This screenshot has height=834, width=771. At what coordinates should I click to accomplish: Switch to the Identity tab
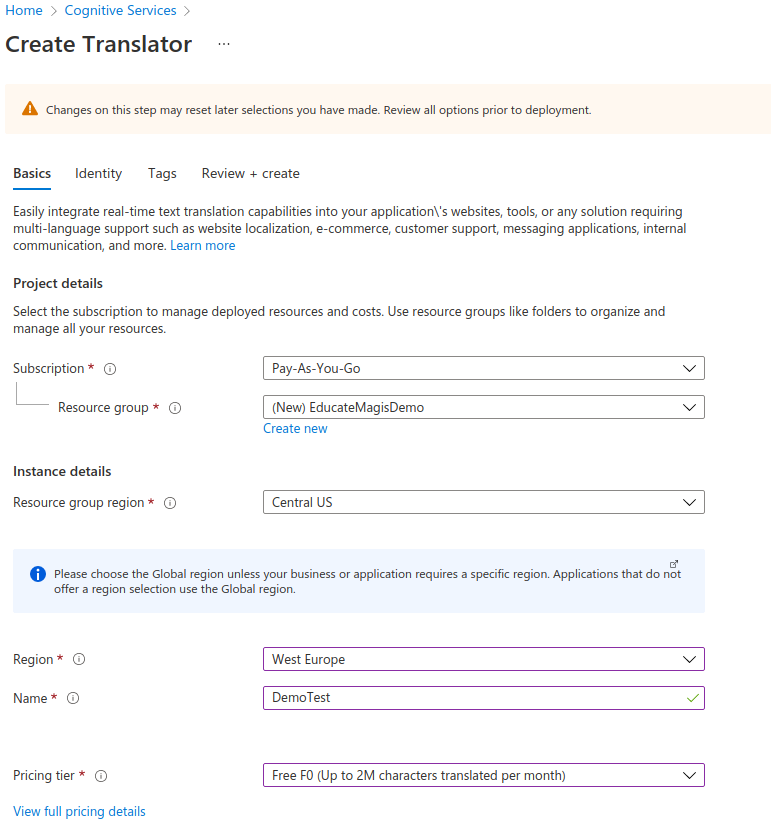click(x=97, y=173)
